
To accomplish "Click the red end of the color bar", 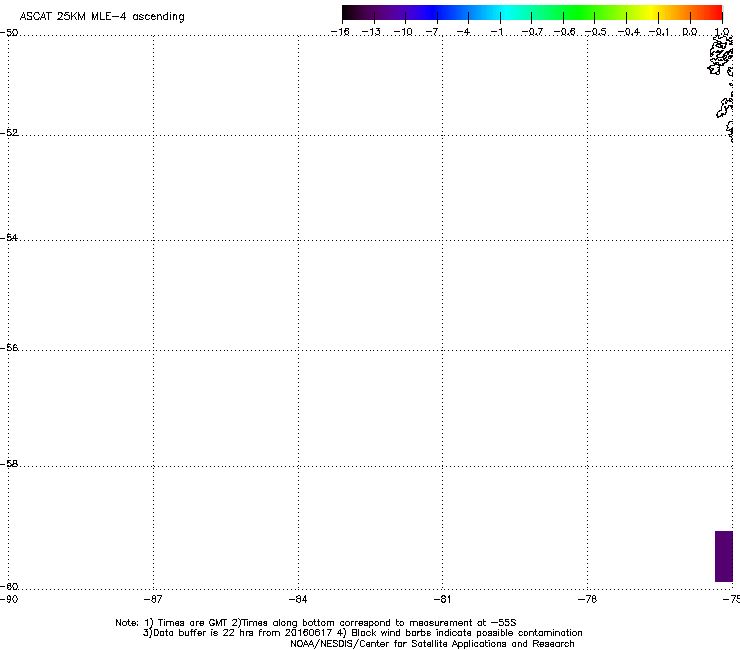I will pyautogui.click(x=715, y=12).
